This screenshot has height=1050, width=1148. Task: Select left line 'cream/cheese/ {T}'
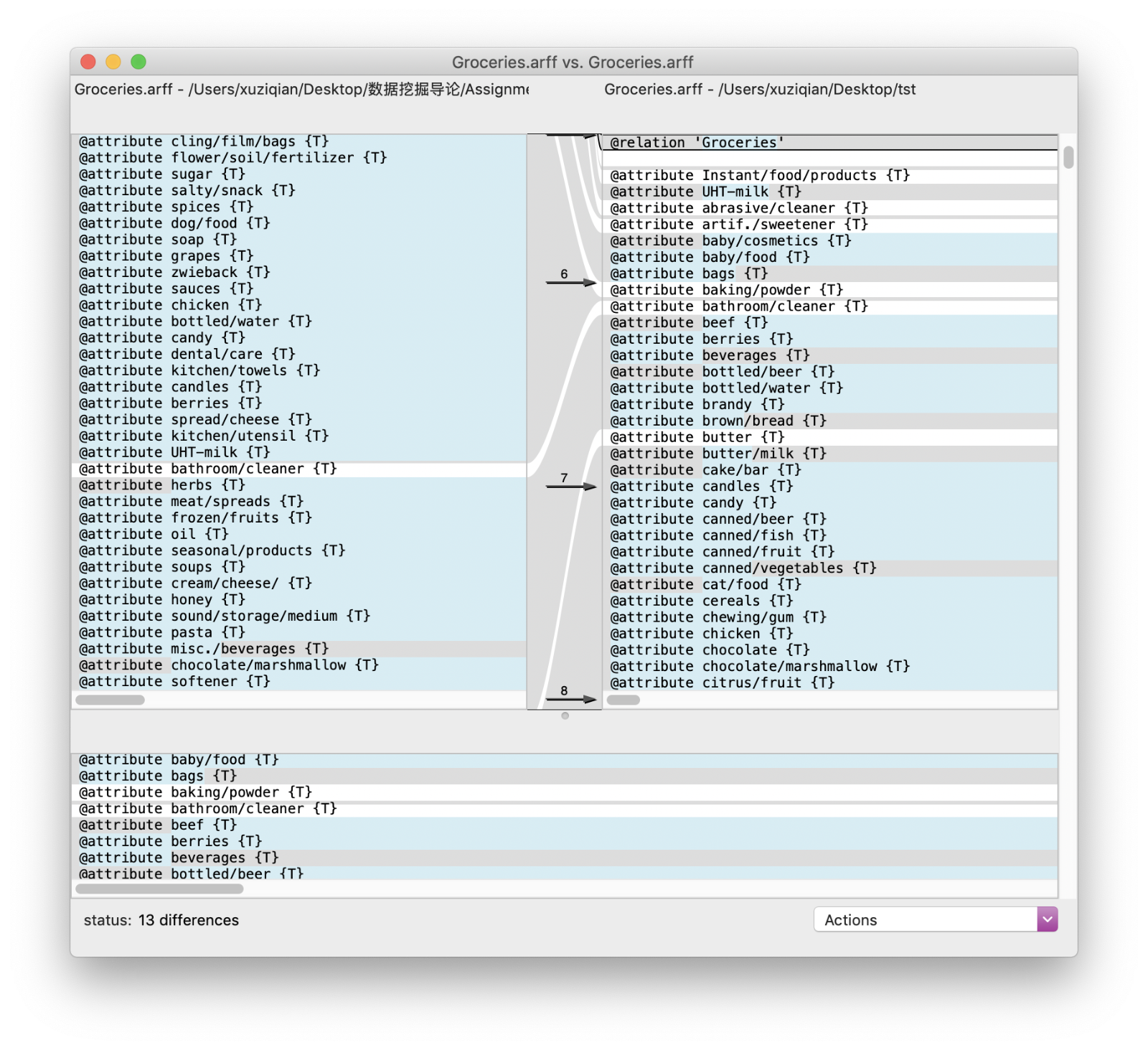(x=299, y=583)
